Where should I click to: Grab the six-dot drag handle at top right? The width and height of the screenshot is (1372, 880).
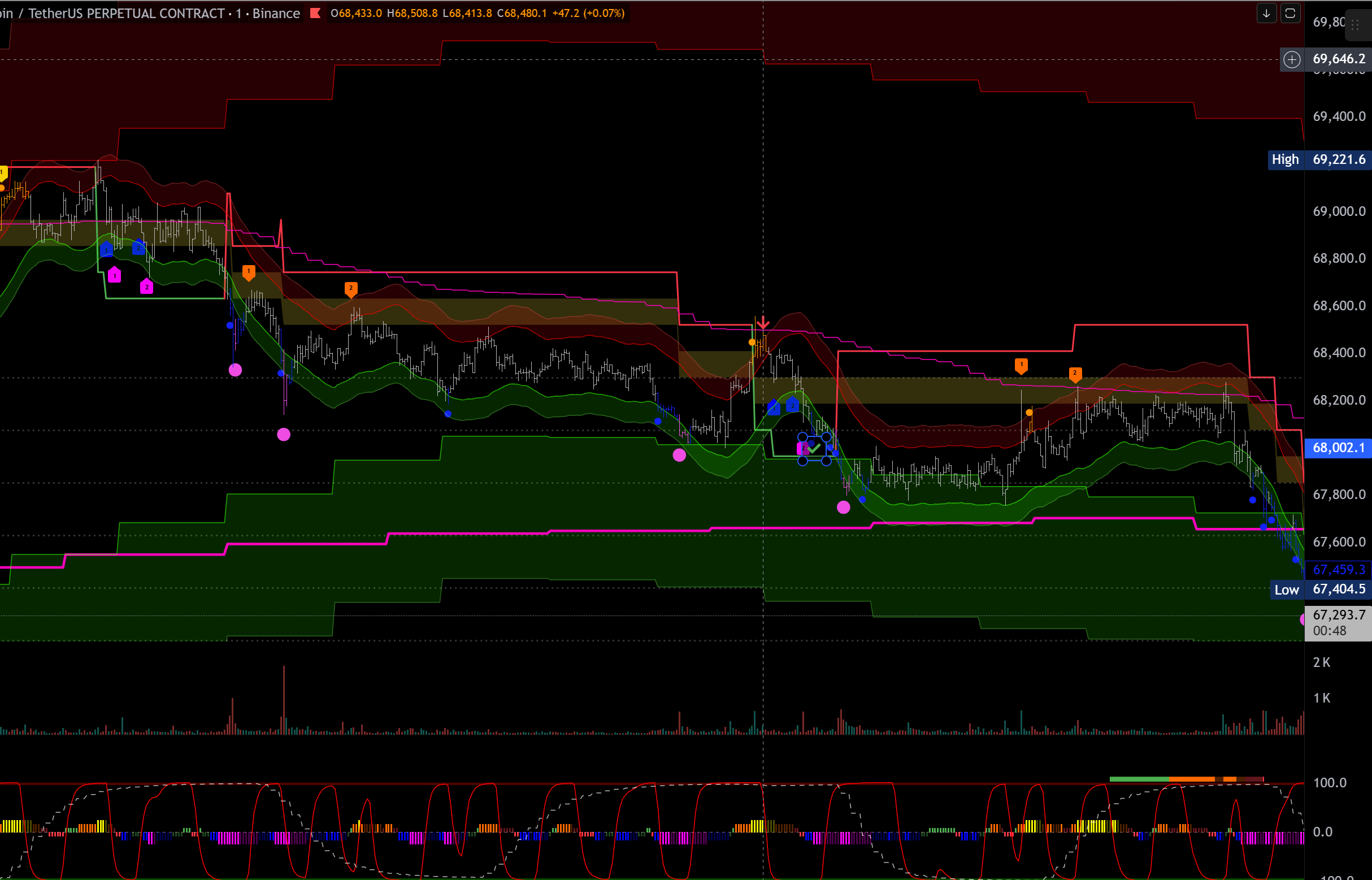[1355, 25]
